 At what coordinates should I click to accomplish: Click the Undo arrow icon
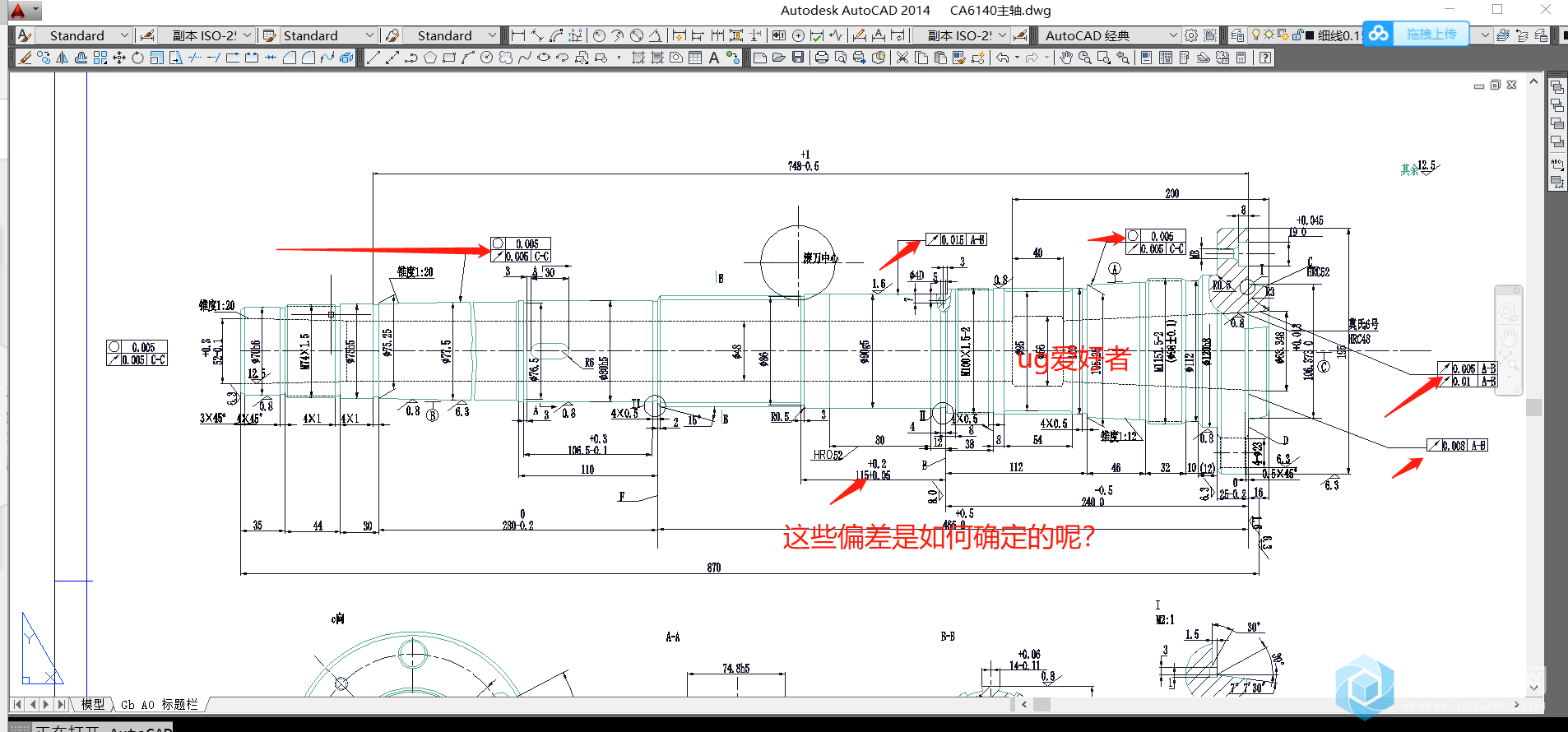pos(1002,58)
